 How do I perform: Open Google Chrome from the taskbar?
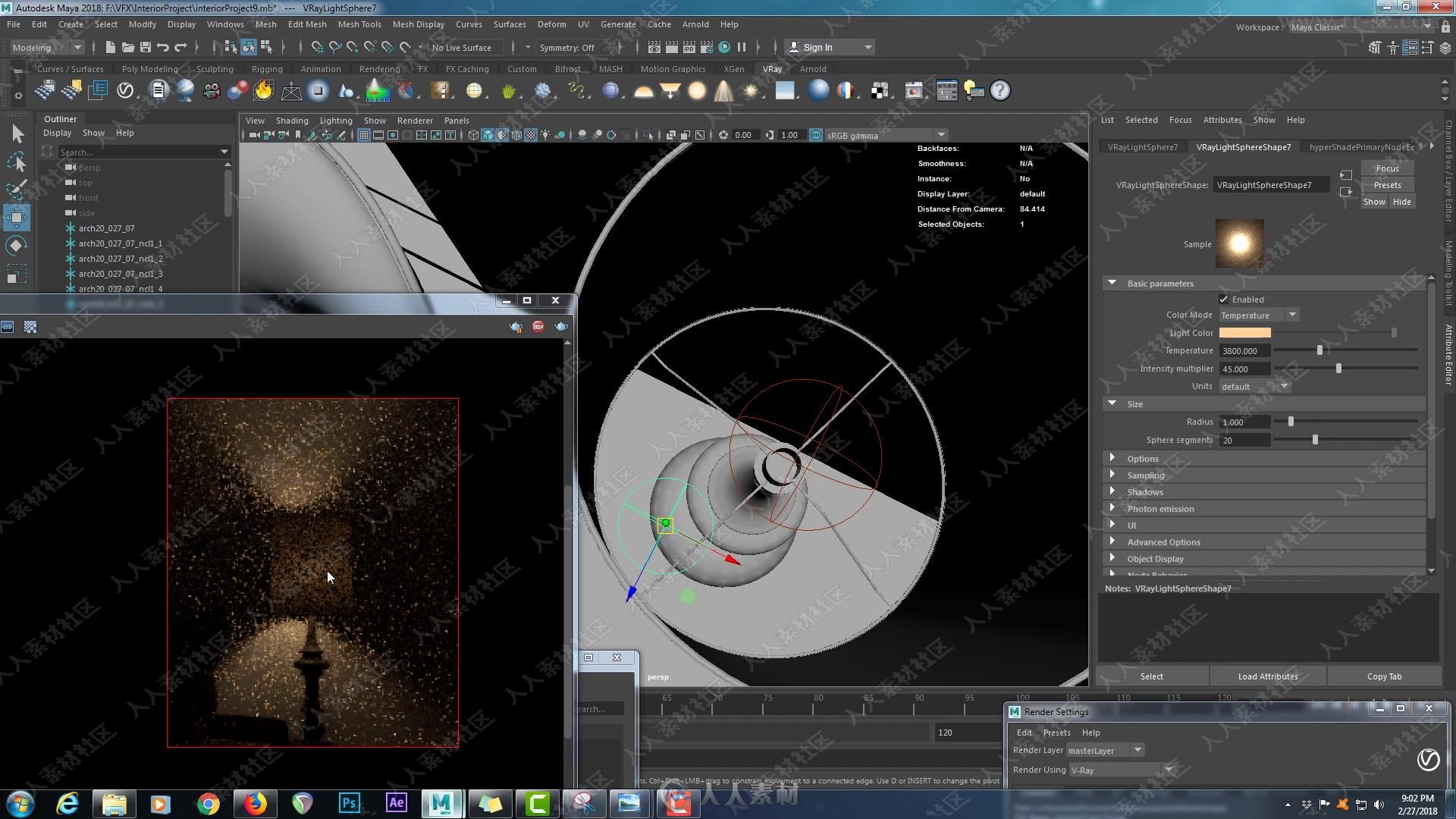pyautogui.click(x=208, y=803)
